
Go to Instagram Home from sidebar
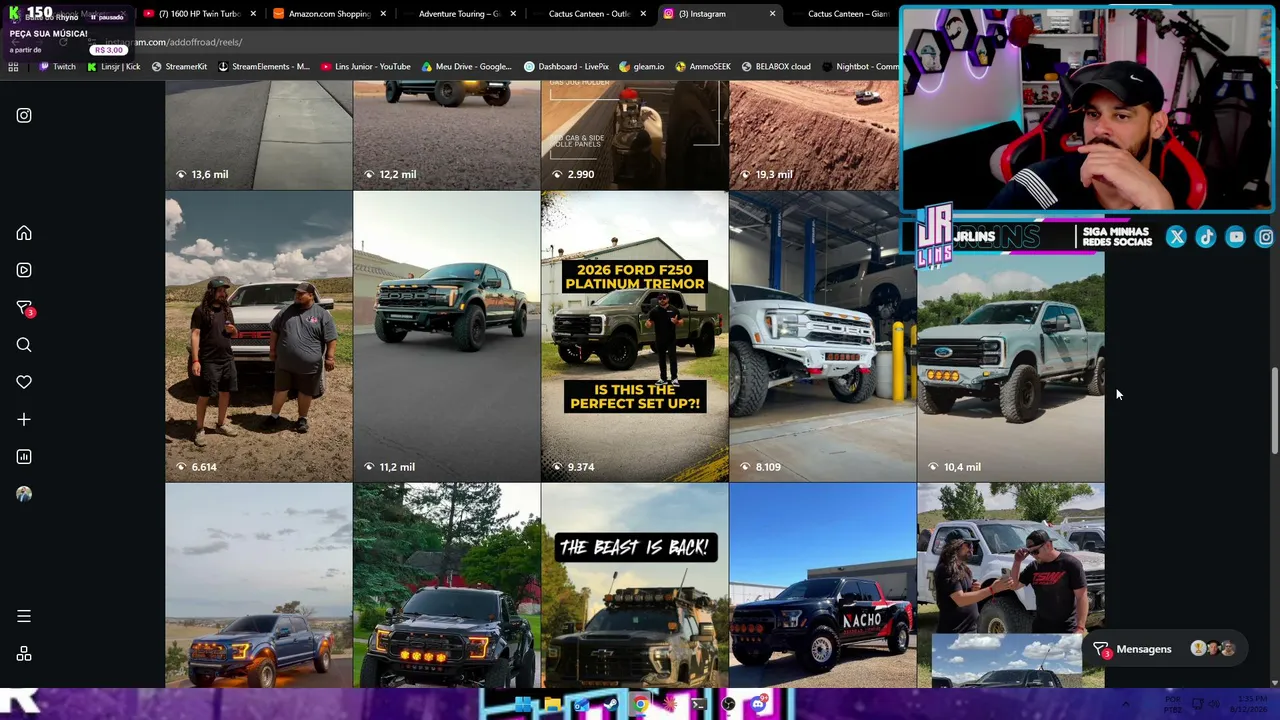click(24, 233)
